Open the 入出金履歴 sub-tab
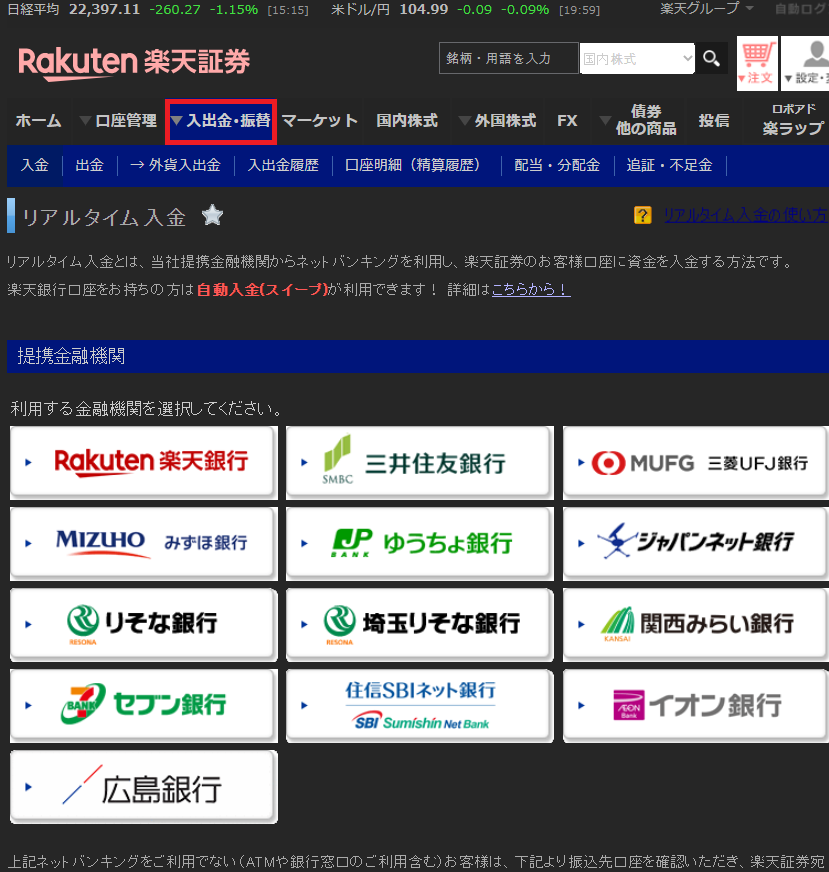 click(x=282, y=165)
